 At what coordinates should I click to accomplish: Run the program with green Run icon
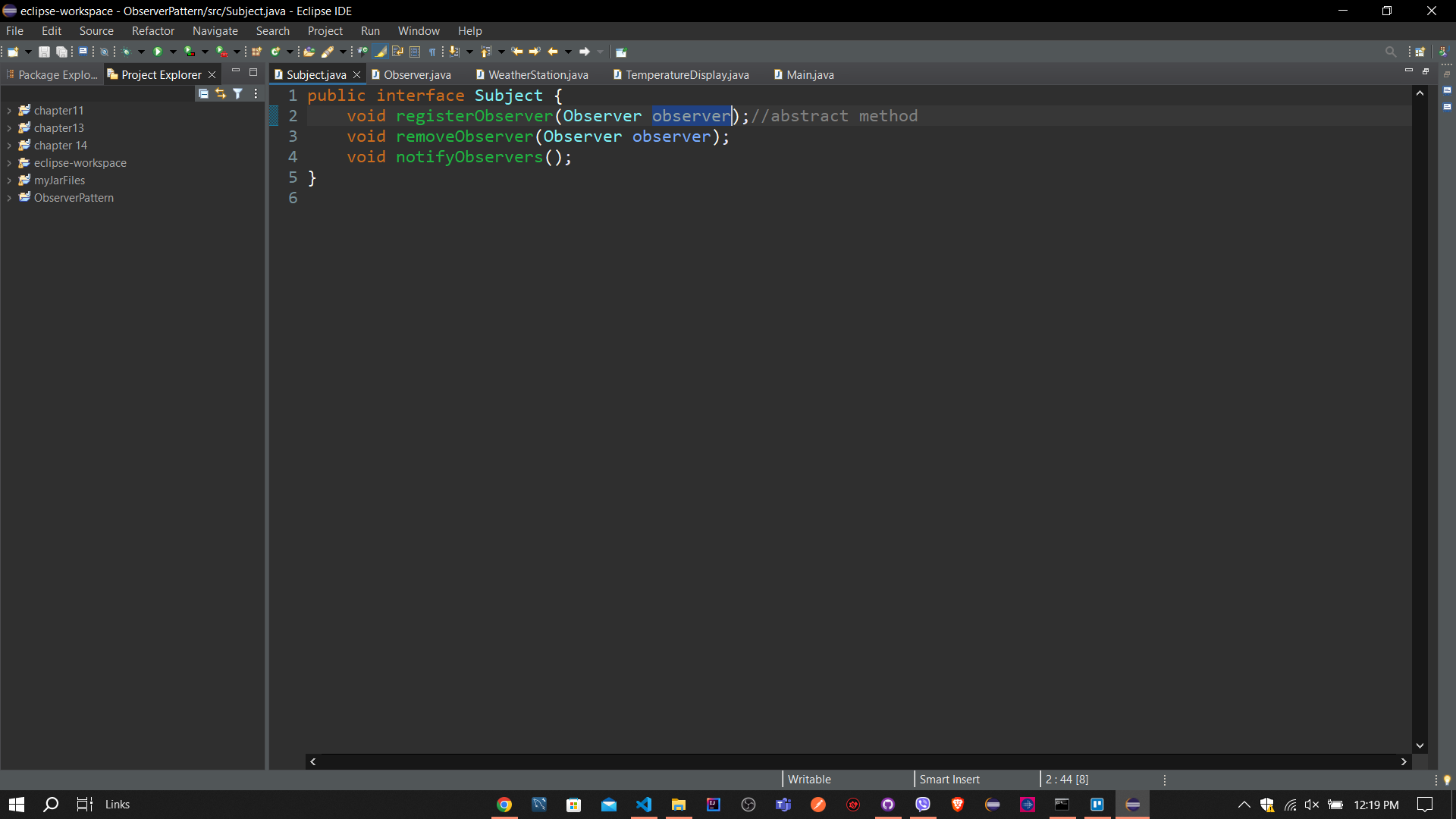click(x=158, y=52)
